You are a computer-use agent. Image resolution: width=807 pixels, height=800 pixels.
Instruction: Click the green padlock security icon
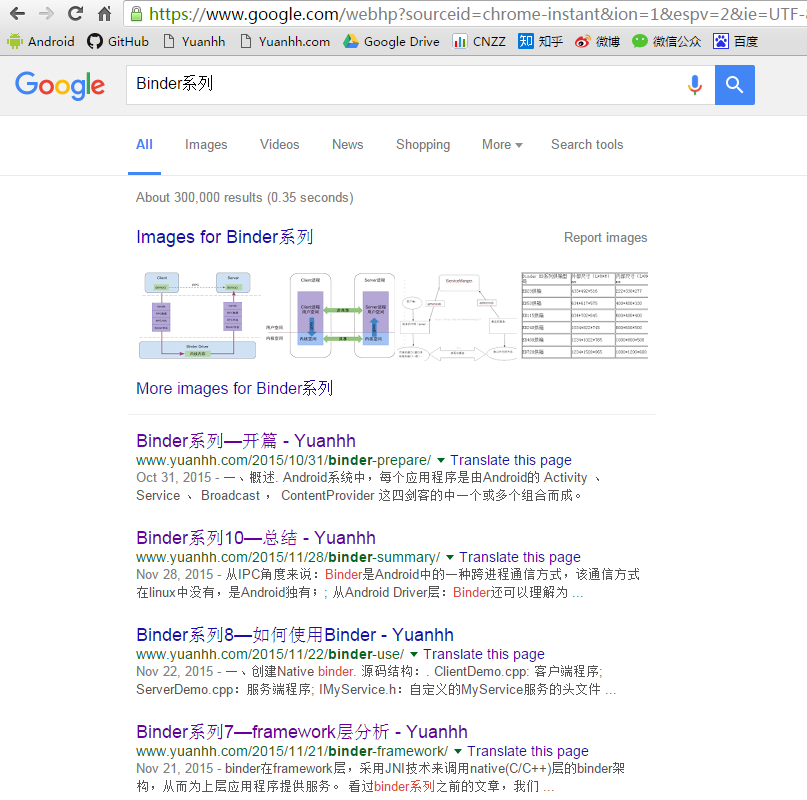[136, 13]
